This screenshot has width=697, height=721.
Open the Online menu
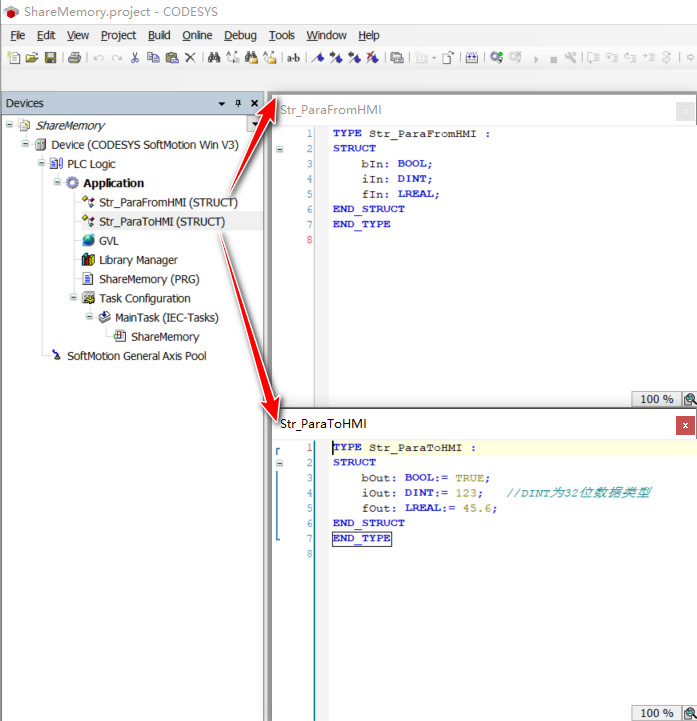197,35
